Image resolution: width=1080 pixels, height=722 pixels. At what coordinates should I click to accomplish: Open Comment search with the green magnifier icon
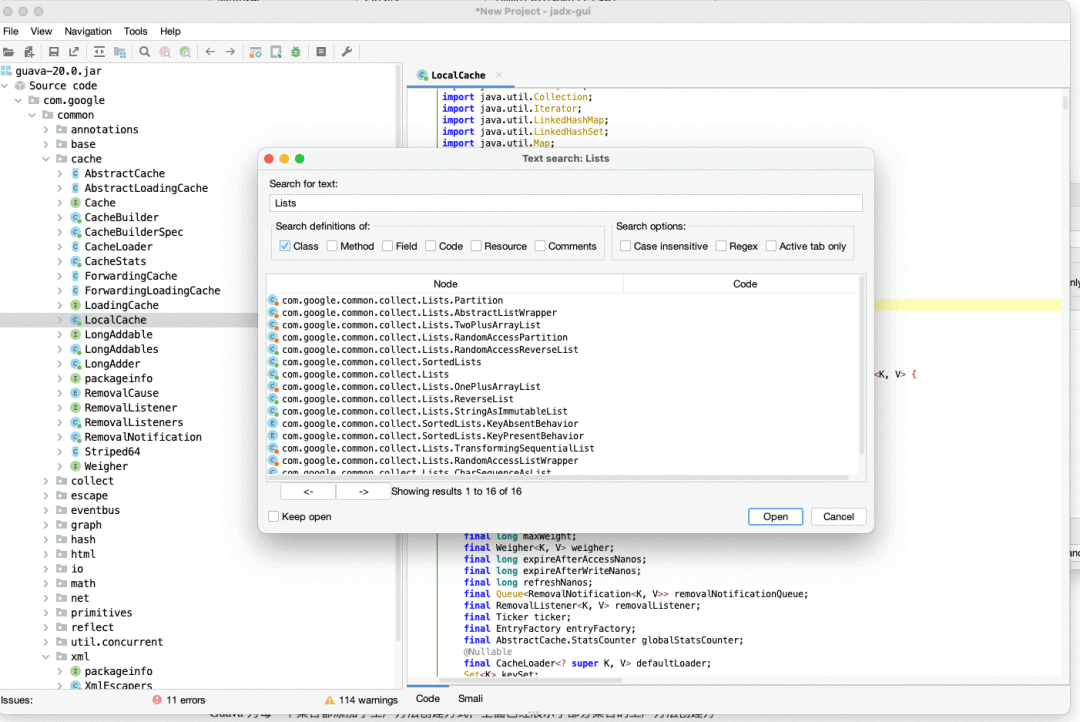pos(185,52)
